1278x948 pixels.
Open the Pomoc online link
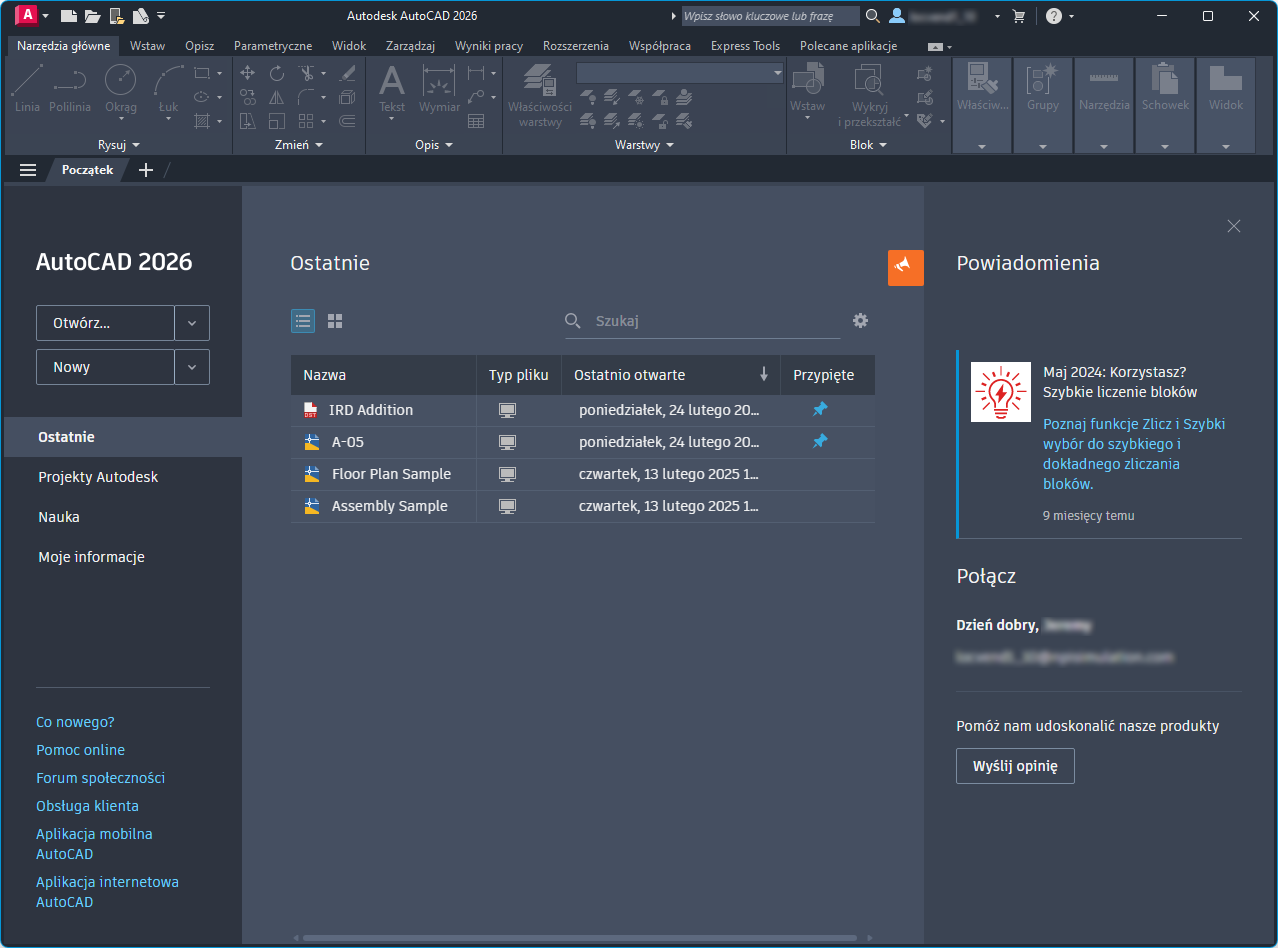pos(80,750)
